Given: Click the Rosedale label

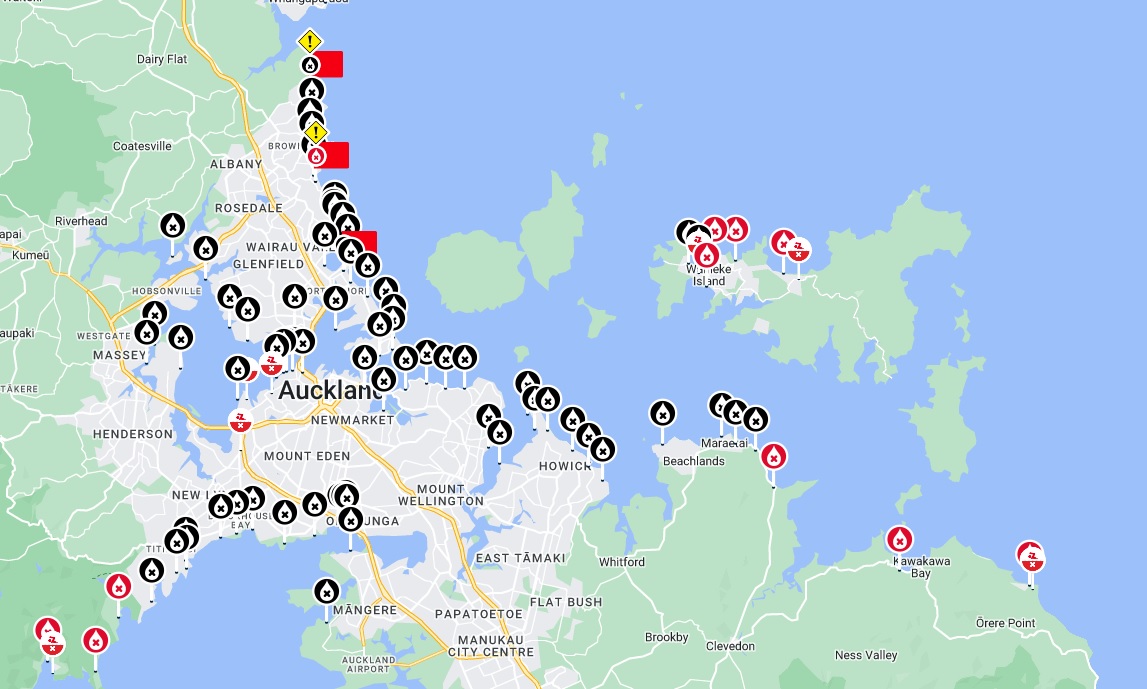Looking at the screenshot, I should point(249,208).
